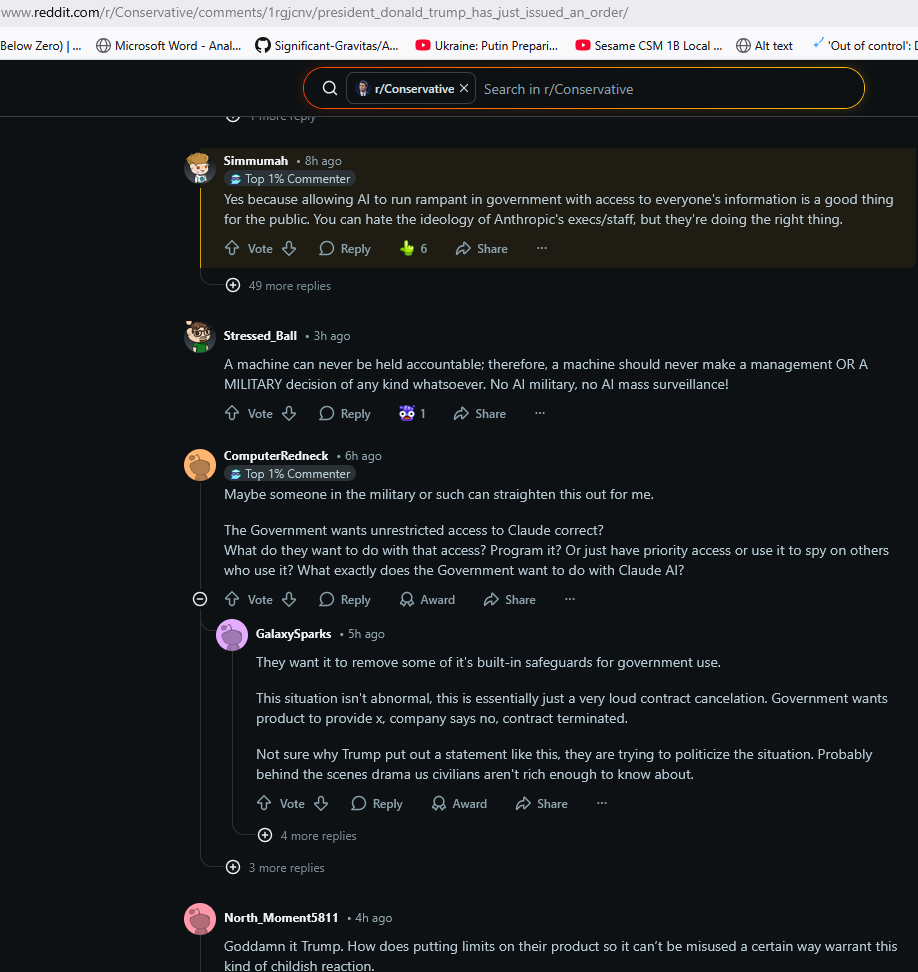
Task: Upvote GalaxySparks' reply
Action: 264,803
